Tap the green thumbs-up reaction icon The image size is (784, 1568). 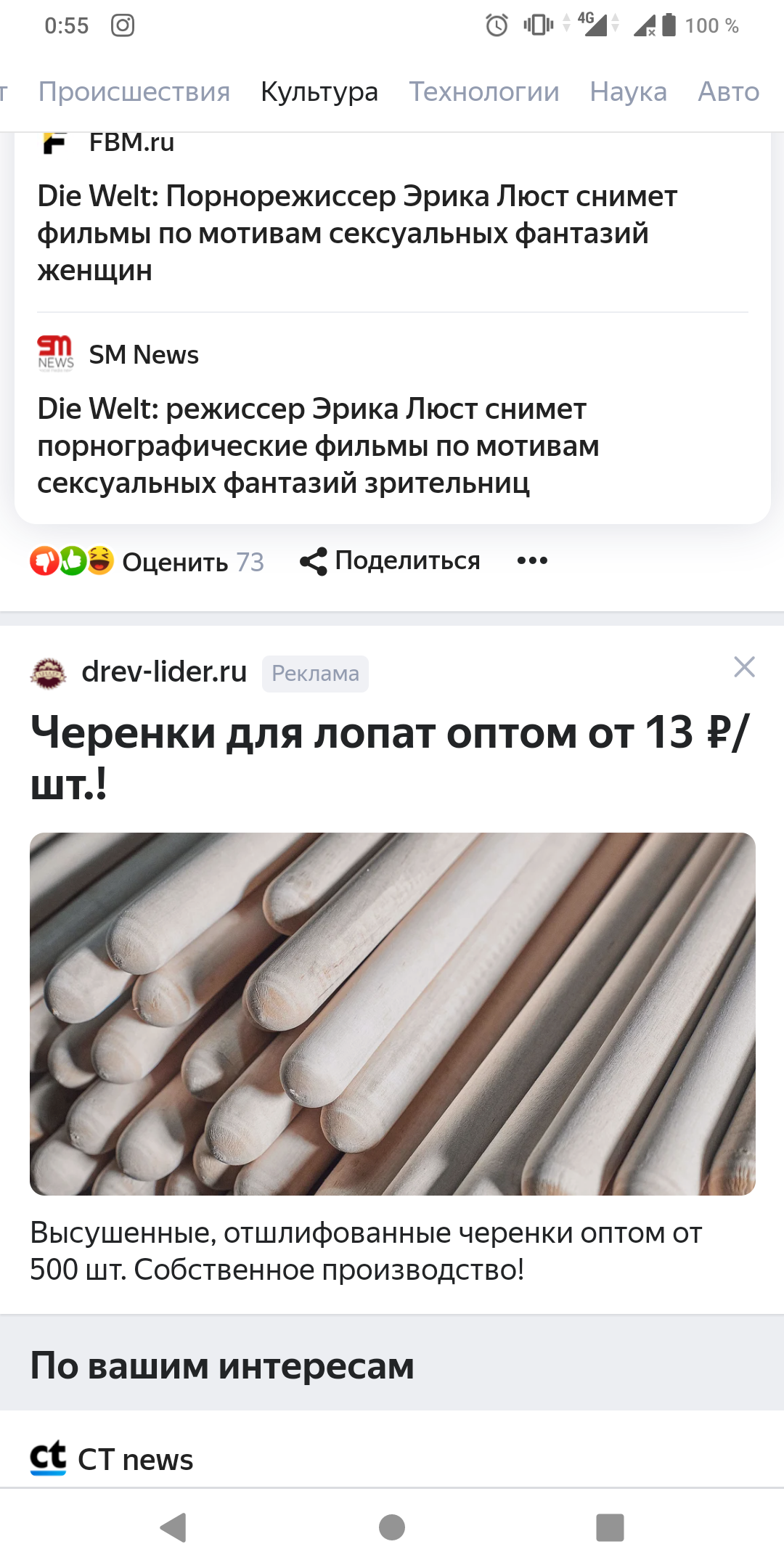[72, 561]
